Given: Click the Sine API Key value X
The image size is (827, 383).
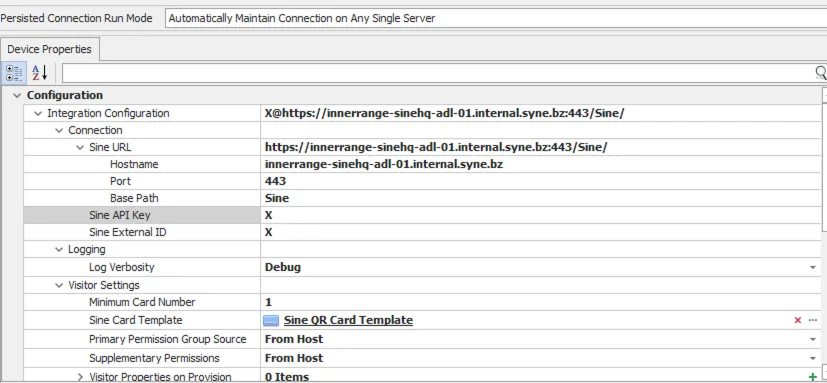Looking at the screenshot, I should tap(268, 215).
